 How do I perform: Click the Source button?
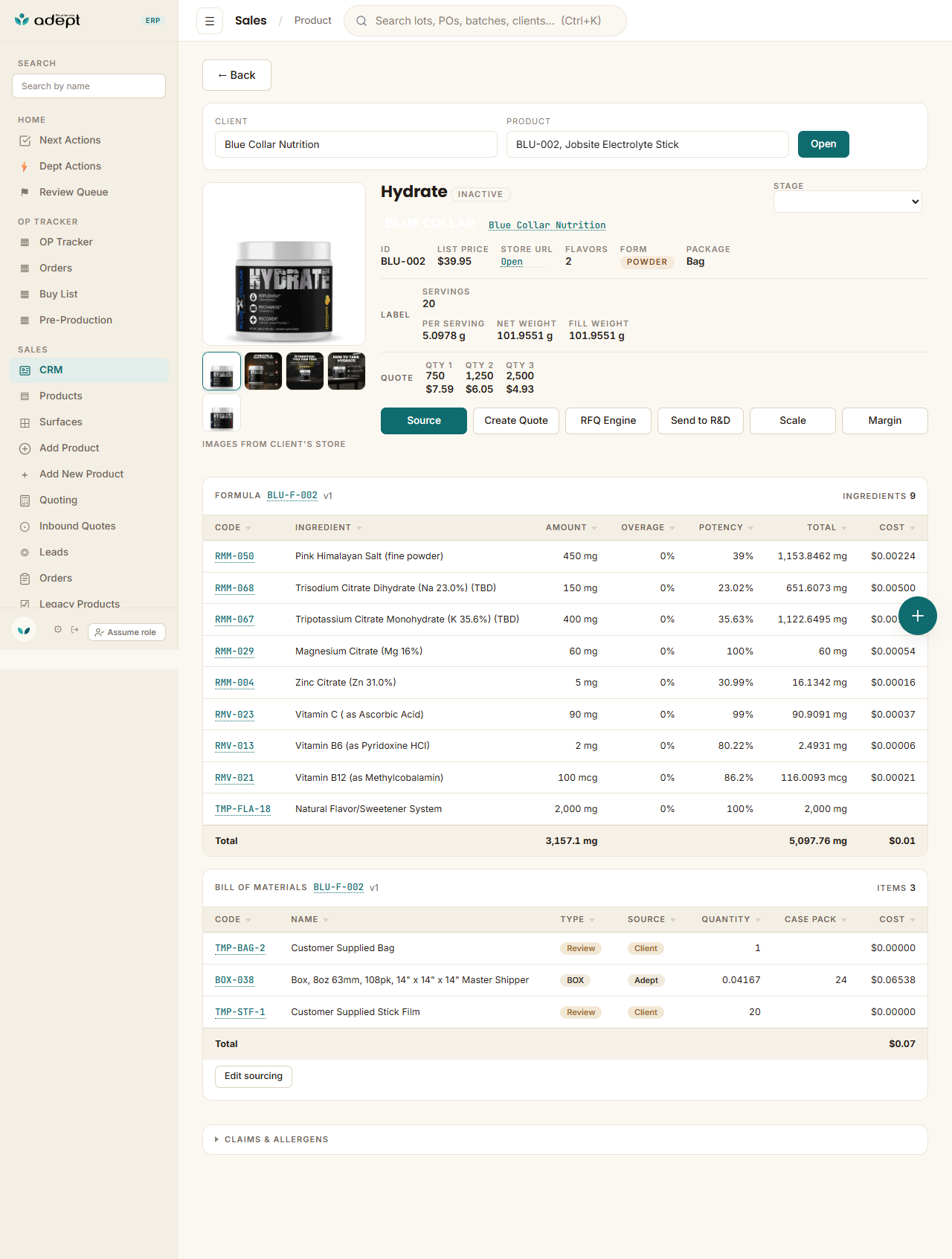click(x=424, y=421)
